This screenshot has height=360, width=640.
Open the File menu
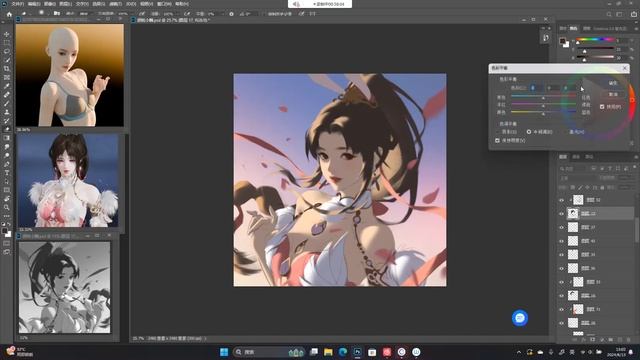(17, 4)
